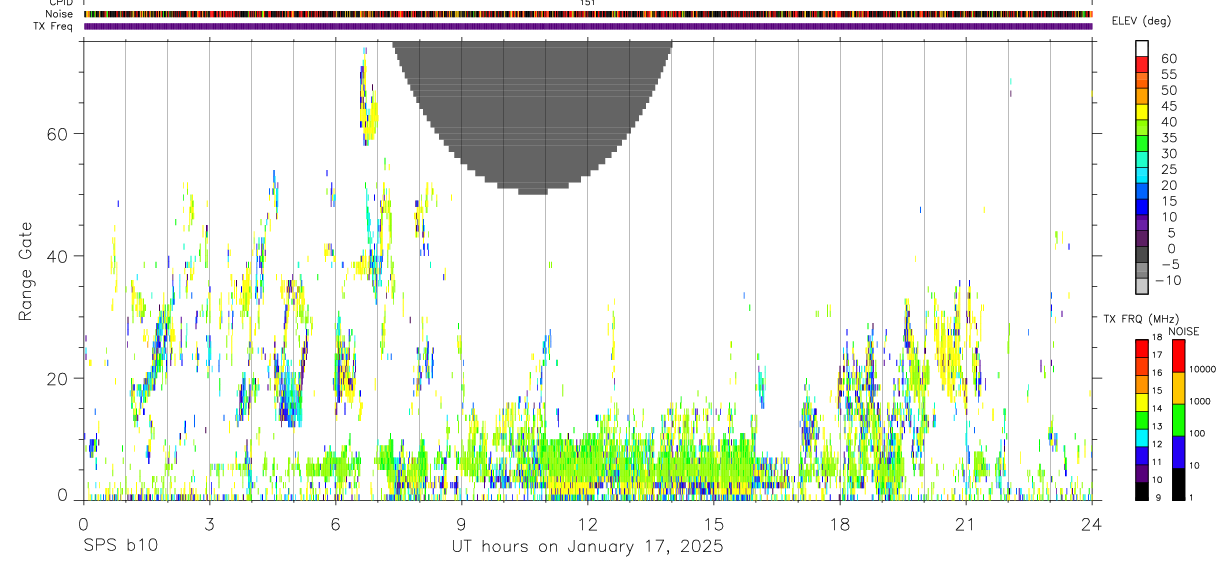This screenshot has width=1228, height=567.
Task: Click the x-axis tick label '3'
Action: click(209, 523)
